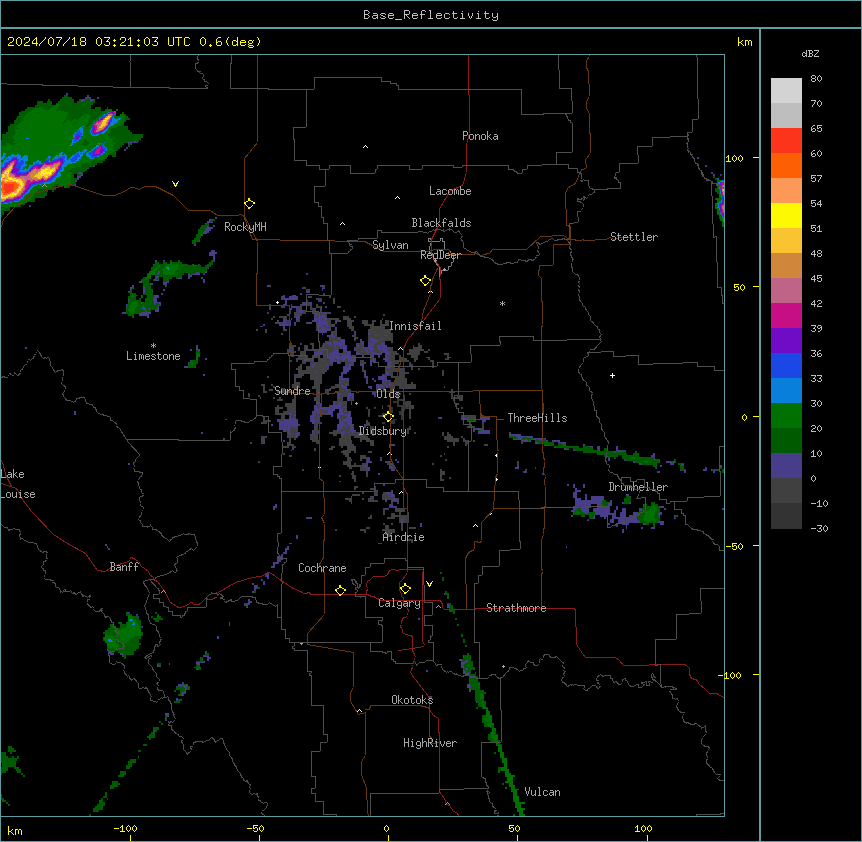Screen dimensions: 862x842
Task: Pick the yellow 54 dBZ legend swatch
Action: 786,215
